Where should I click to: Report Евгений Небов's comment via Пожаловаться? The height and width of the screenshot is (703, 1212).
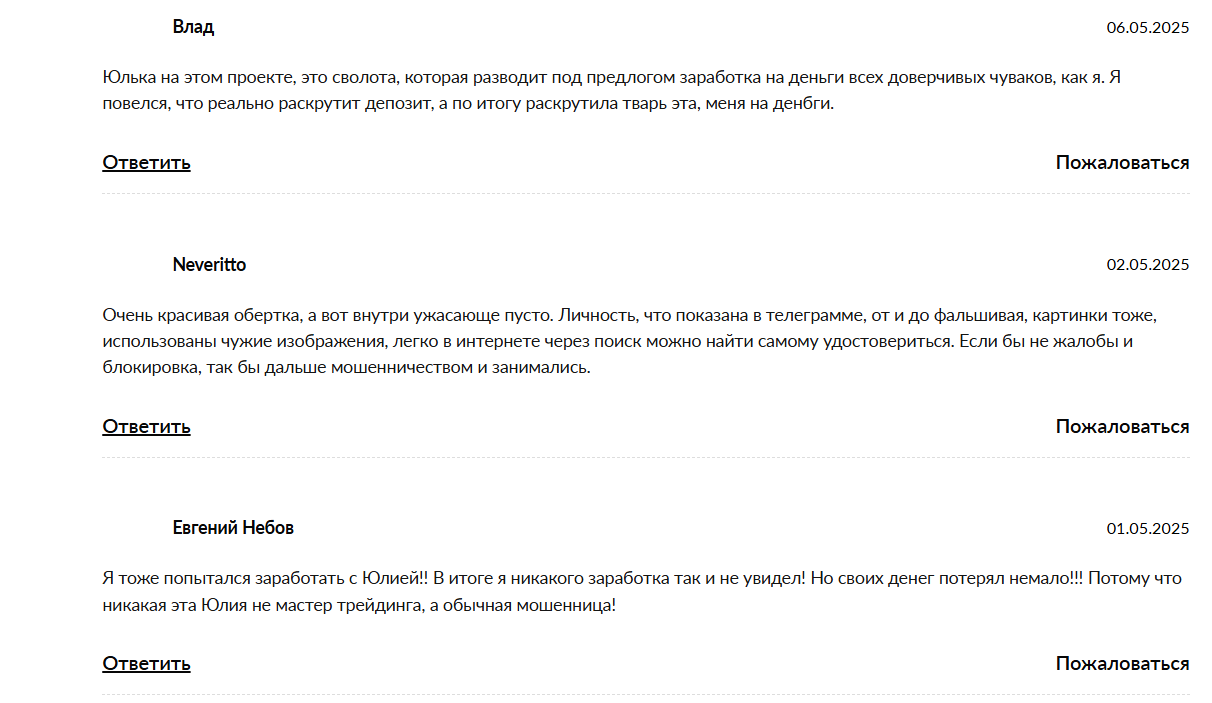[1122, 663]
